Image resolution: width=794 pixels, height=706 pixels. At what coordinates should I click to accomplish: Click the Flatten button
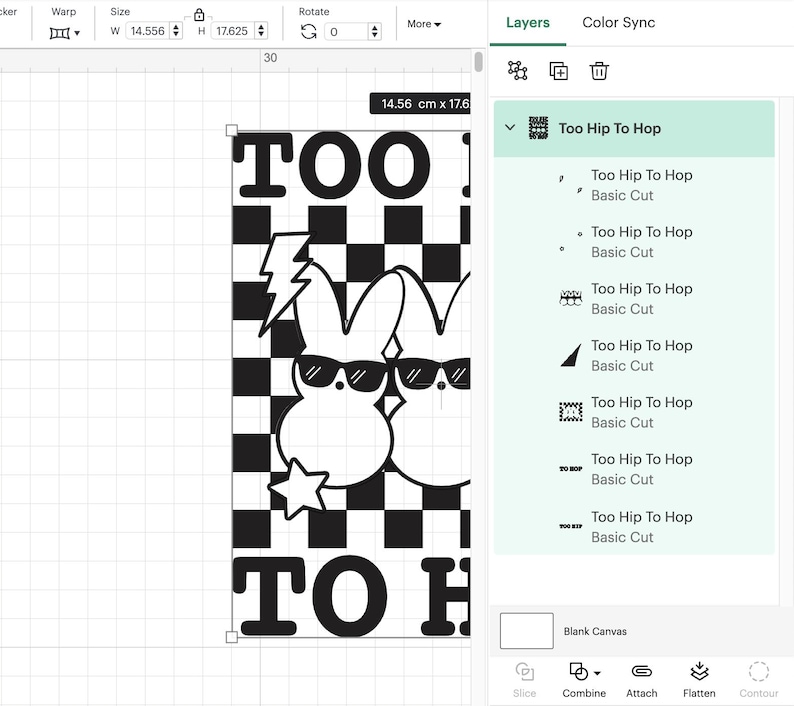(699, 680)
